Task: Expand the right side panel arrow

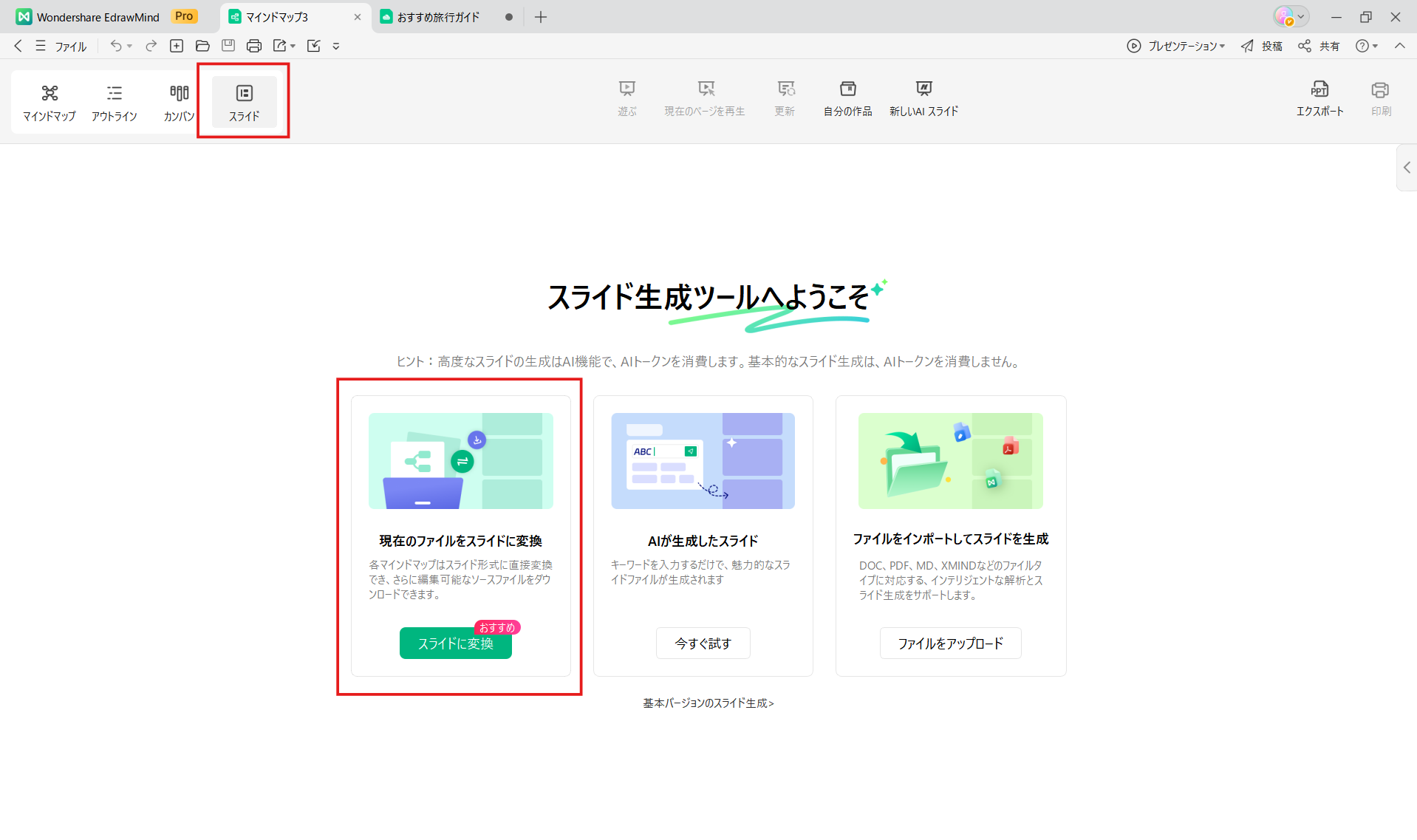Action: pyautogui.click(x=1407, y=168)
